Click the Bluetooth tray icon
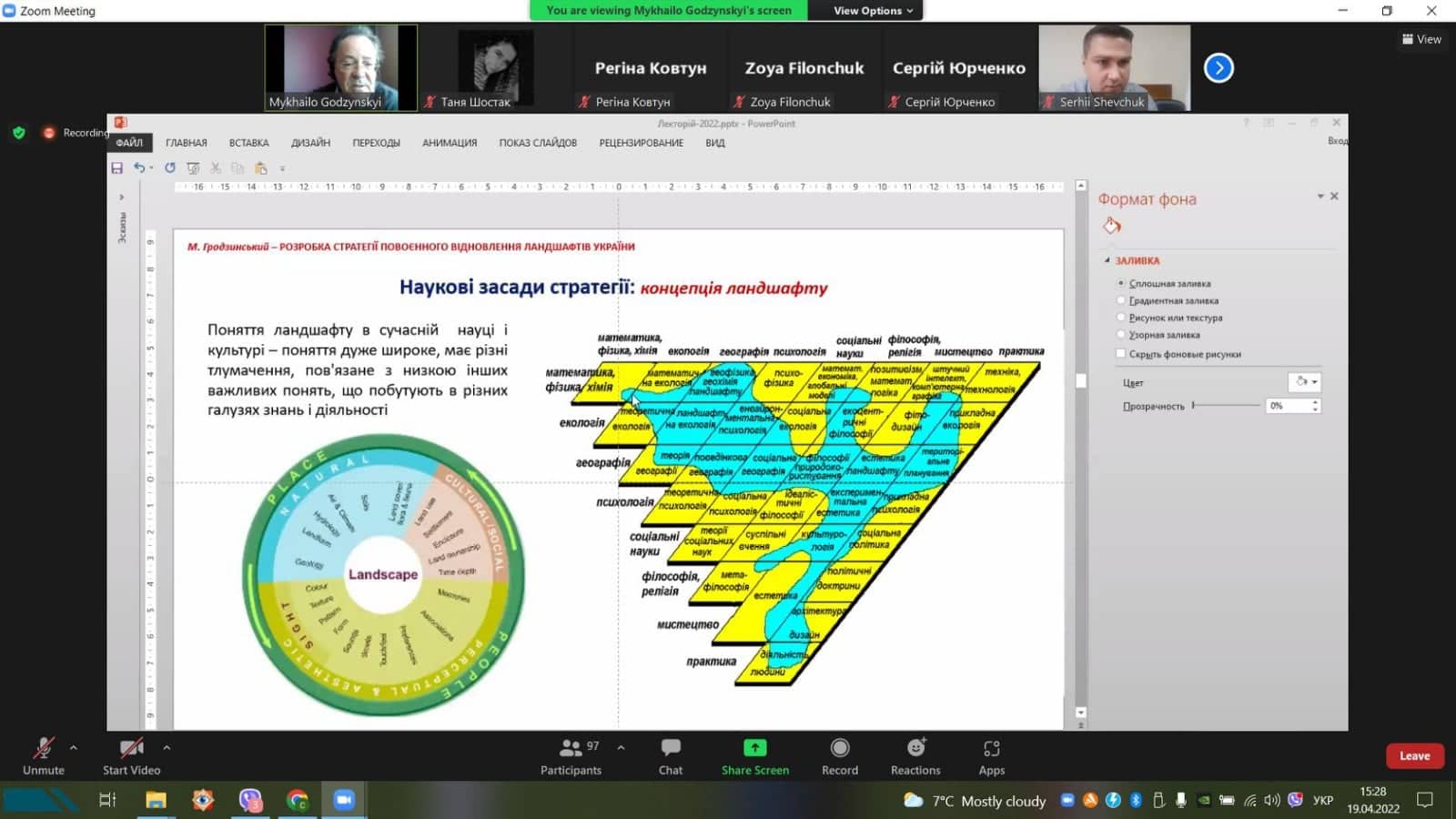 [x=1136, y=800]
